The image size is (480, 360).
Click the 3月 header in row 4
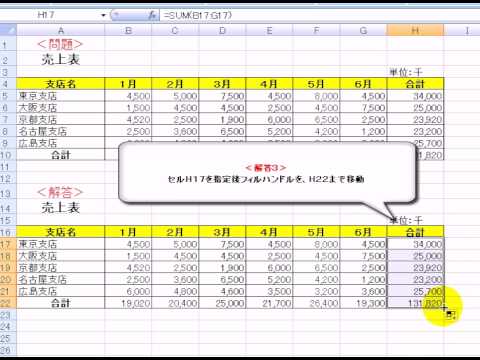click(222, 84)
